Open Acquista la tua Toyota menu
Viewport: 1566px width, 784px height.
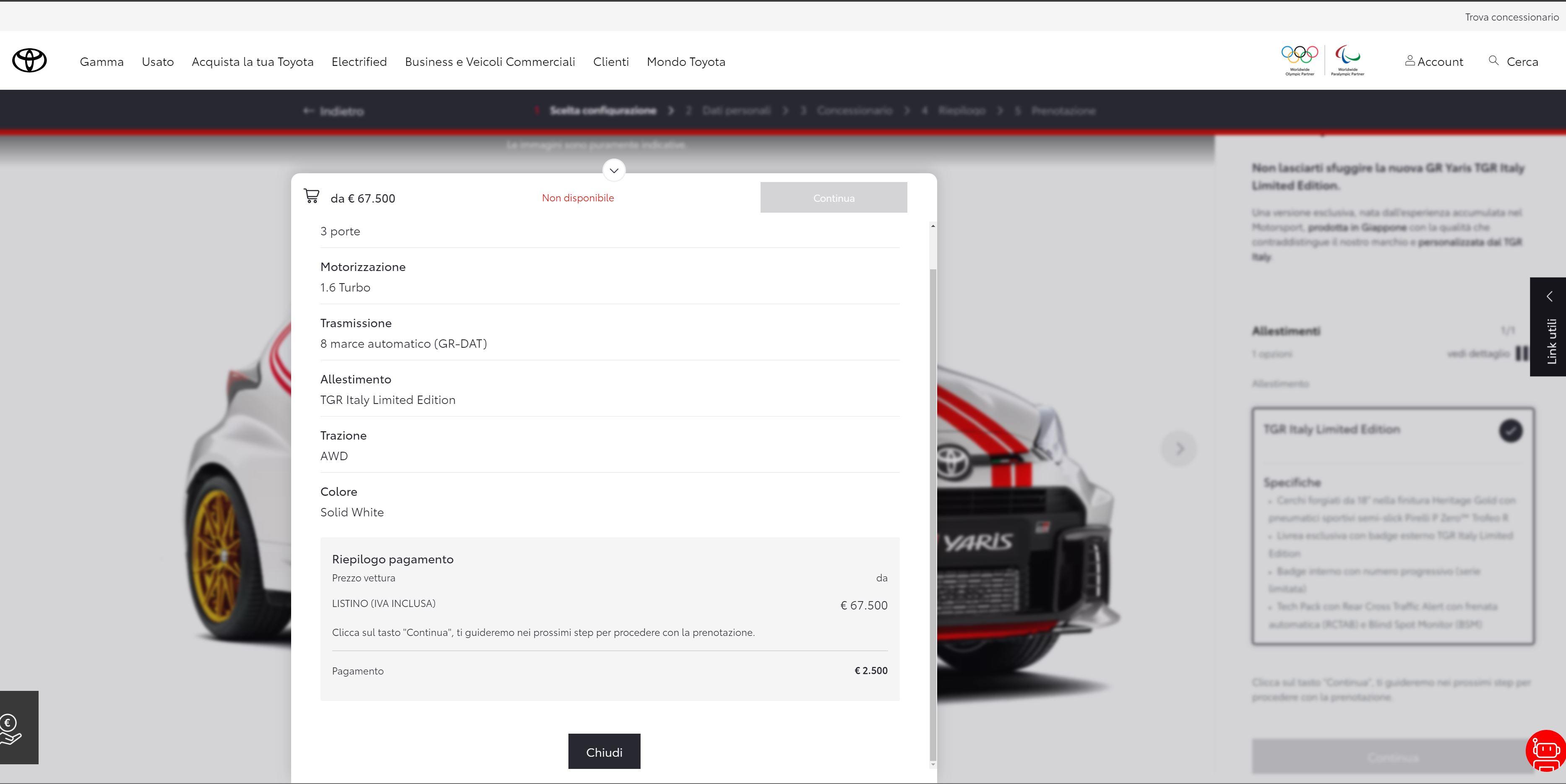(252, 61)
